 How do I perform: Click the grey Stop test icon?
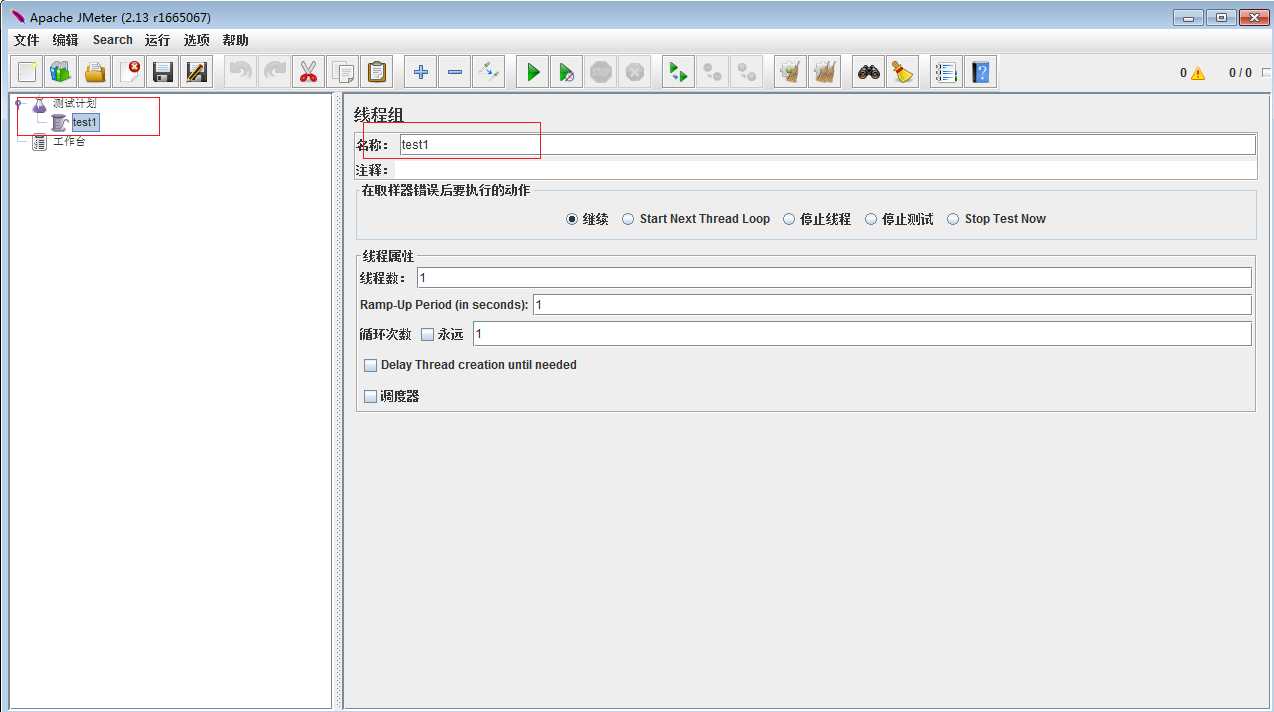coord(601,72)
